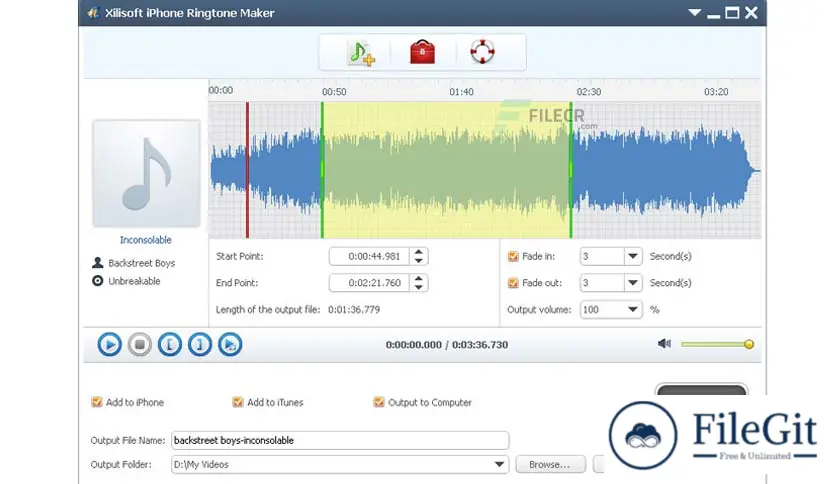The image size is (836, 484).
Task: Increase End Point with up arrow
Action: pyautogui.click(x=419, y=279)
